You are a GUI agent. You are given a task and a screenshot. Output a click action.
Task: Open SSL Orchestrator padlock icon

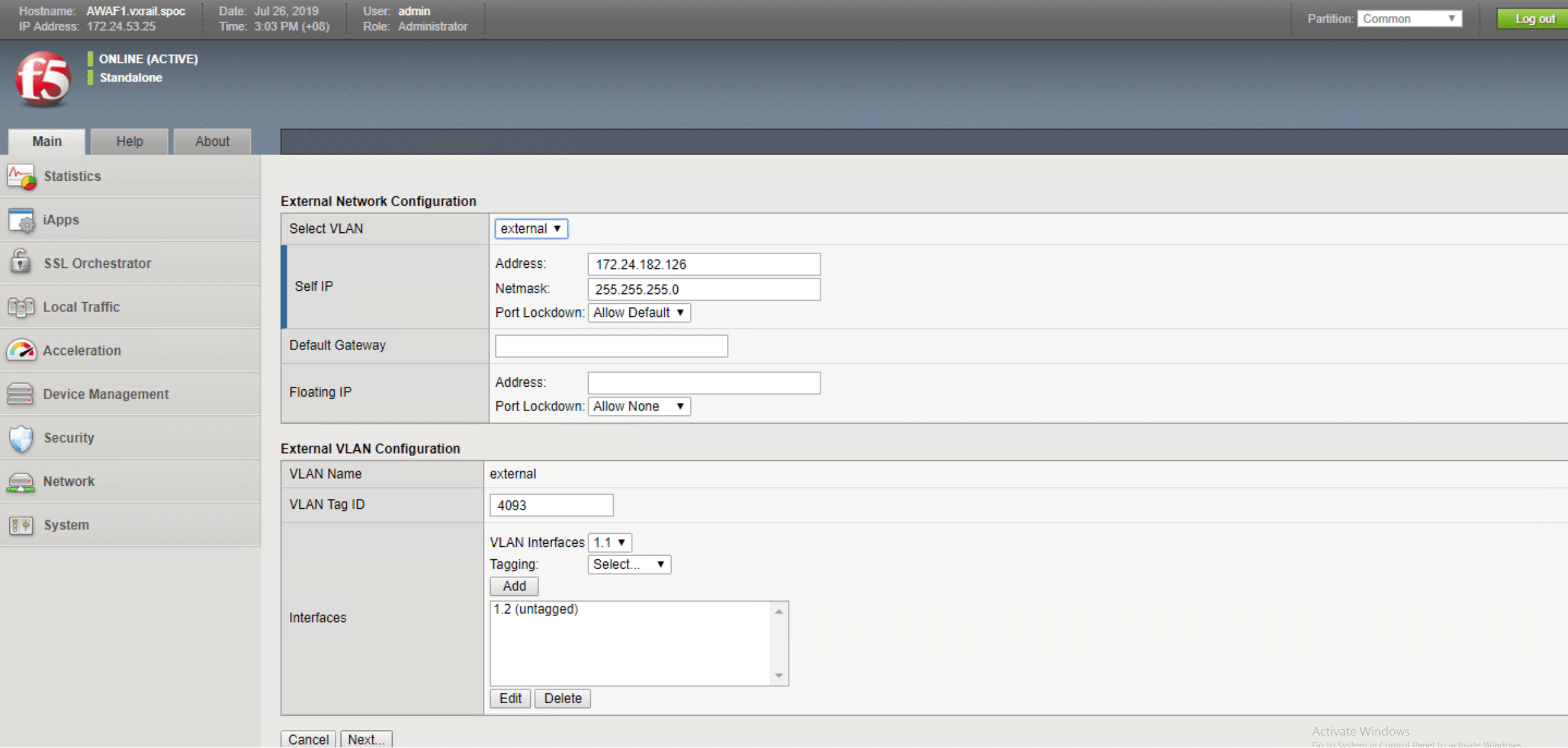(x=21, y=263)
